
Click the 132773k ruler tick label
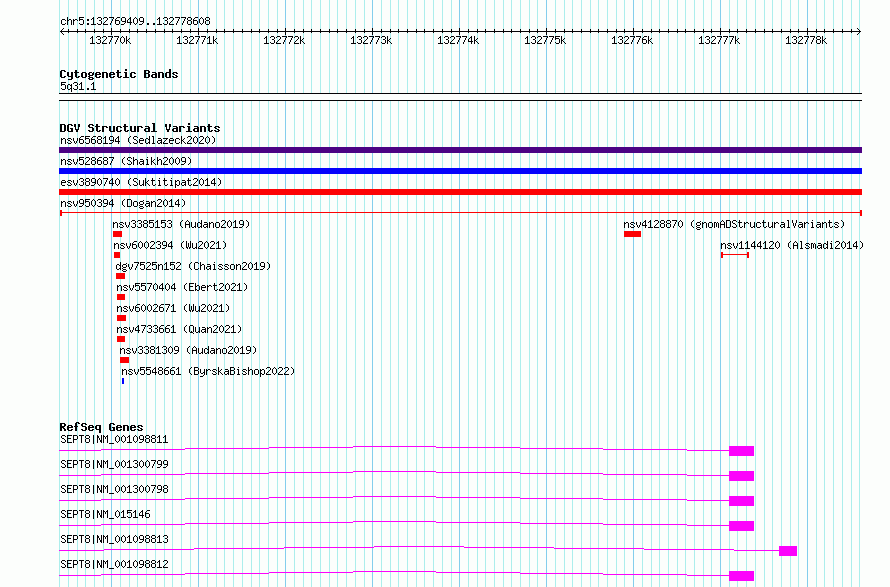[x=371, y=41]
